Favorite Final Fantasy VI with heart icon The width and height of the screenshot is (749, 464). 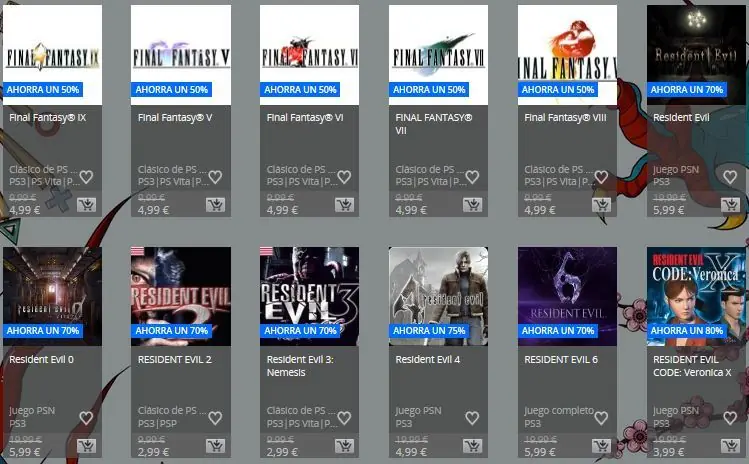click(344, 177)
